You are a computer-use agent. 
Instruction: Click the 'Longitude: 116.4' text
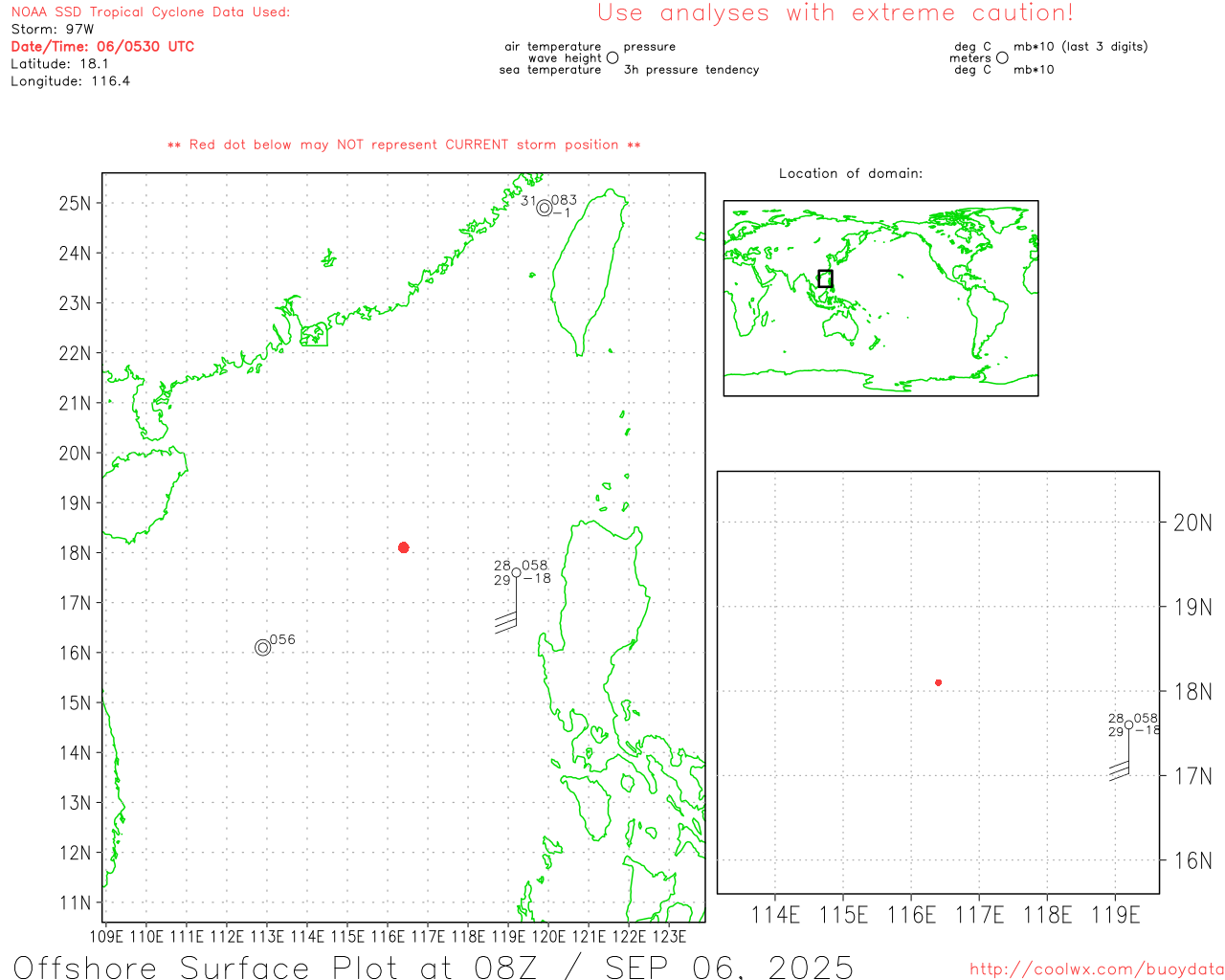point(70,81)
